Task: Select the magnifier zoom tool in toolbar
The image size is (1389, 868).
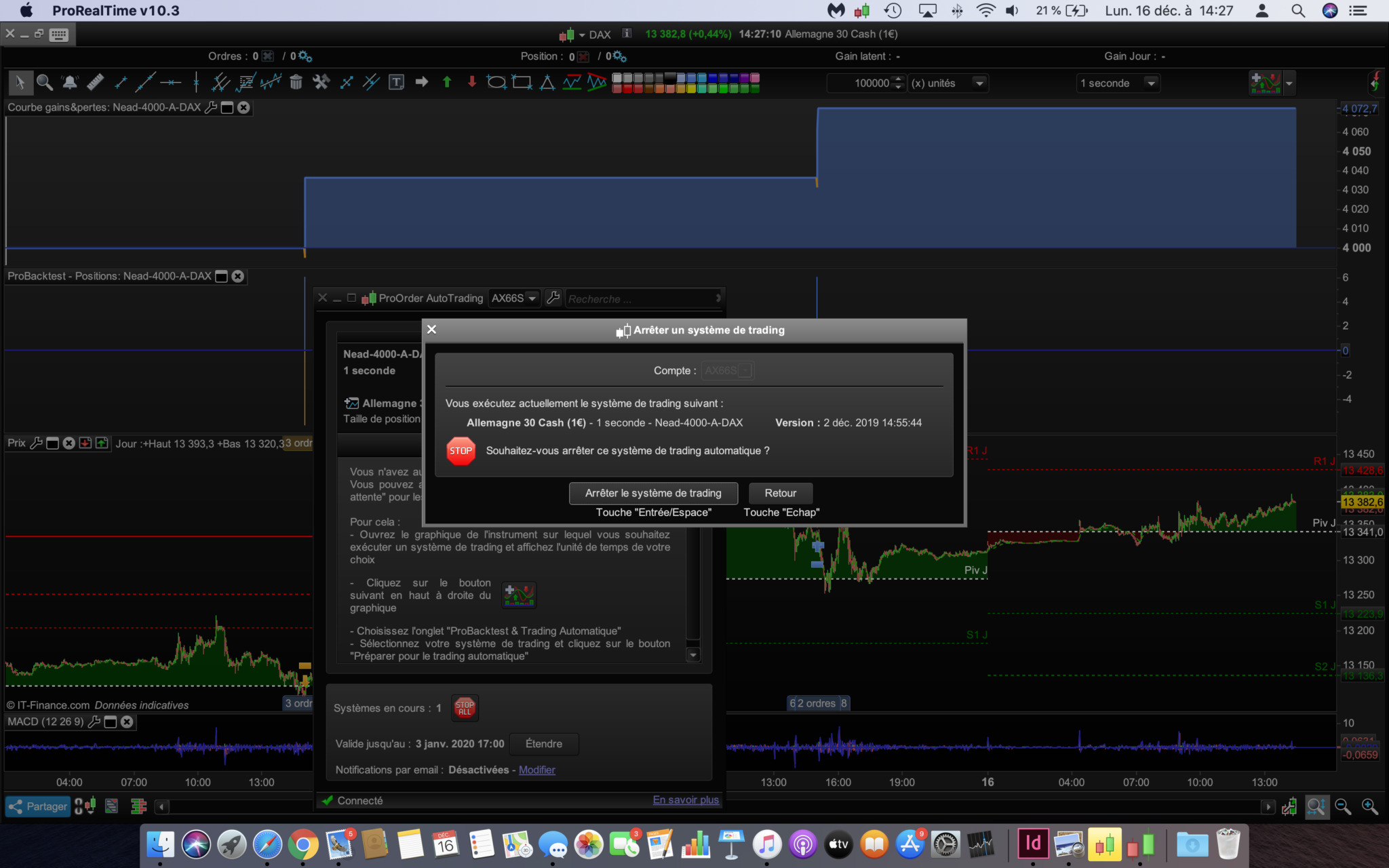Action: pyautogui.click(x=45, y=83)
